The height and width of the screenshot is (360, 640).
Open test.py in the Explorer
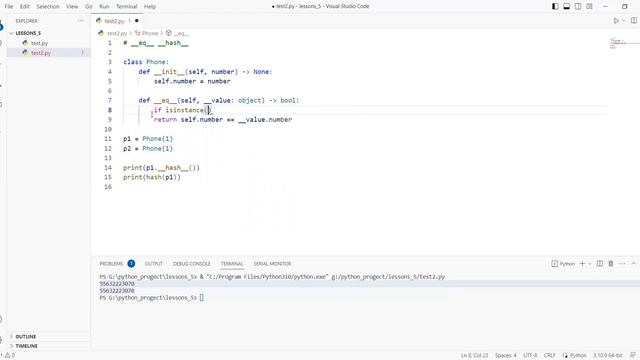coord(39,43)
